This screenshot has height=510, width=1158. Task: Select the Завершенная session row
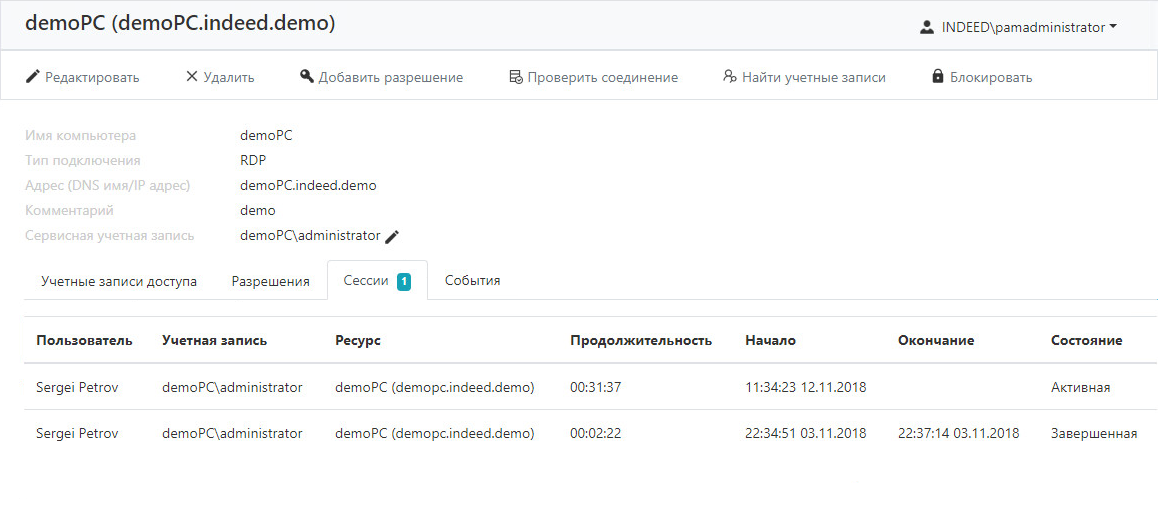pos(590,433)
